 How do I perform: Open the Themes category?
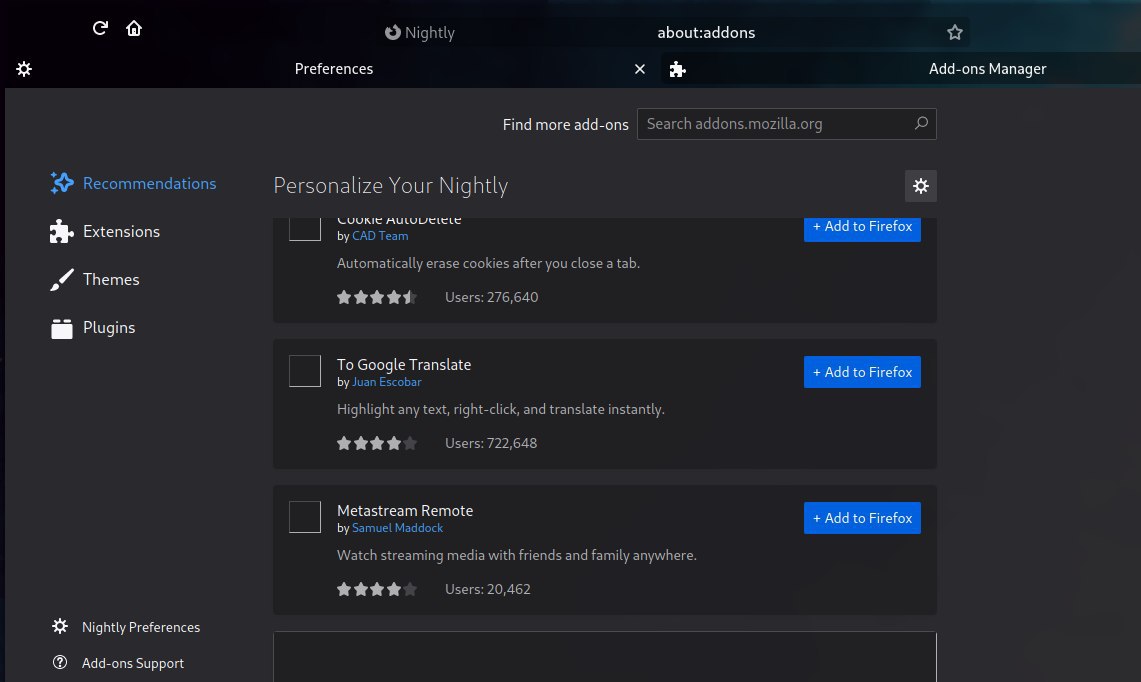click(x=95, y=279)
